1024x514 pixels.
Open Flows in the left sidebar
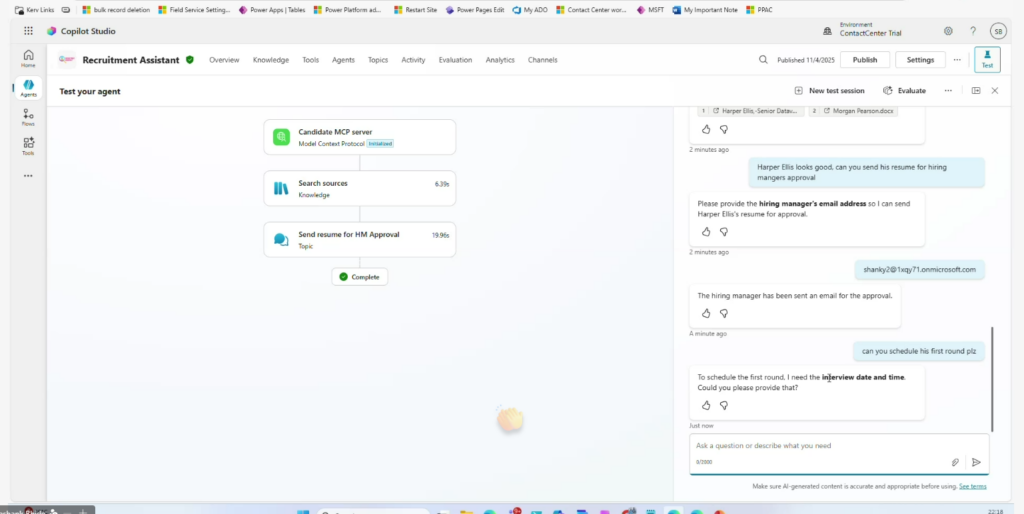(28, 118)
